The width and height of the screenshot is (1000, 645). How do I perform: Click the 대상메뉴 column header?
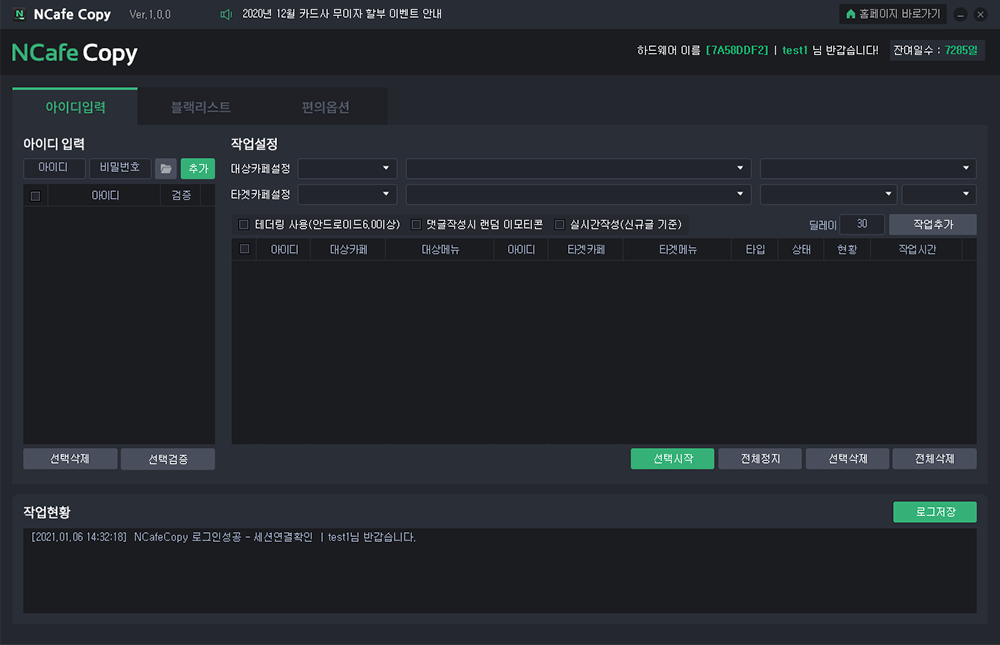pyautogui.click(x=440, y=249)
